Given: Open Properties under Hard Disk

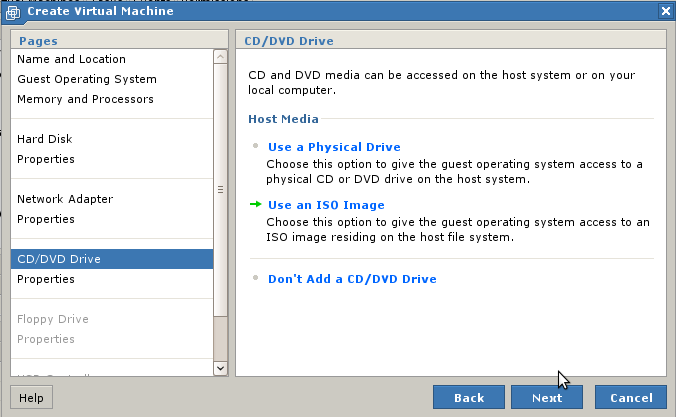Looking at the screenshot, I should coord(45,159).
